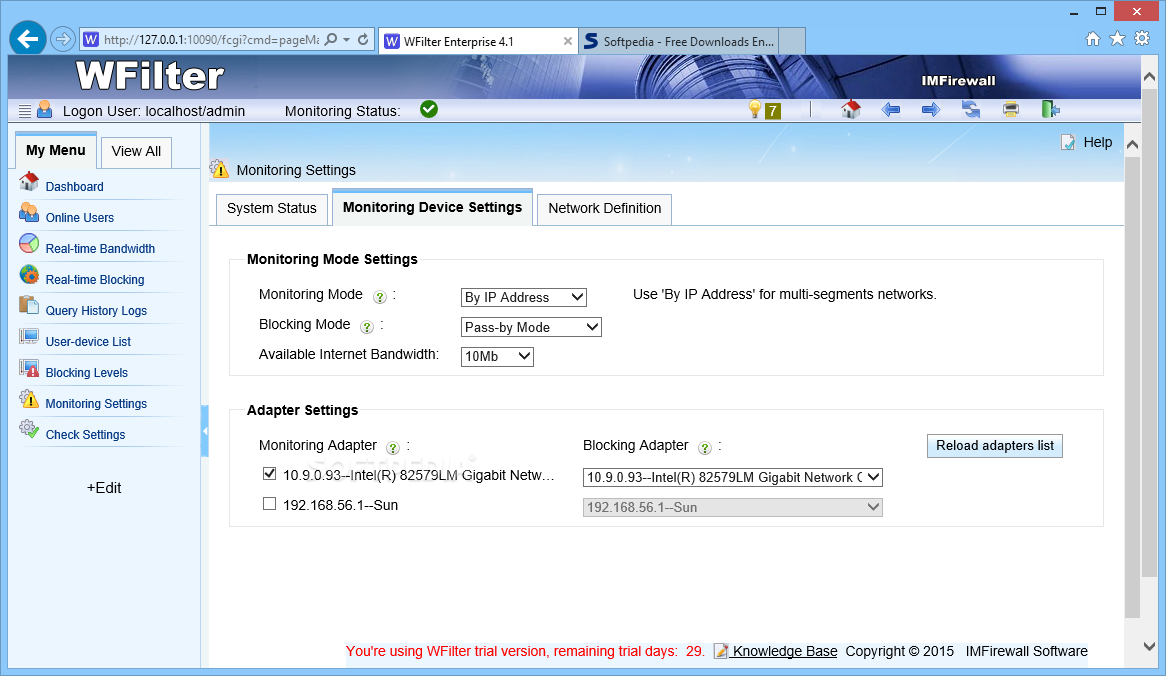Click the Monitoring Mode help question icon
Screen dimensions: 1166x676
point(380,297)
